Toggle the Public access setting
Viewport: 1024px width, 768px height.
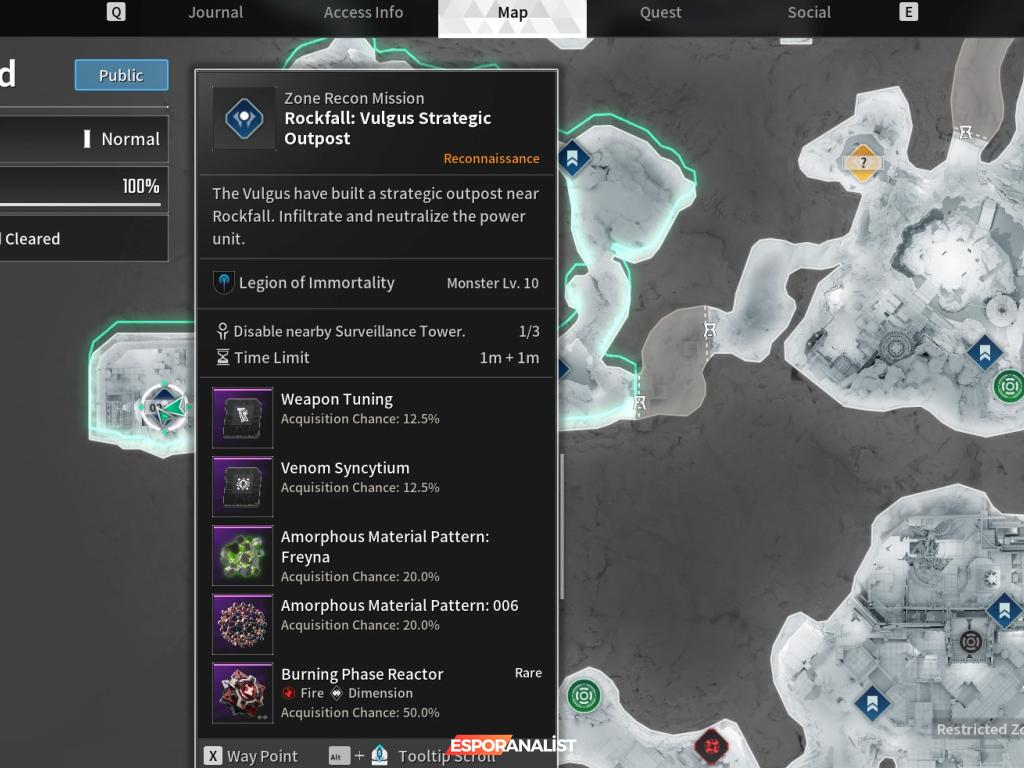121,75
